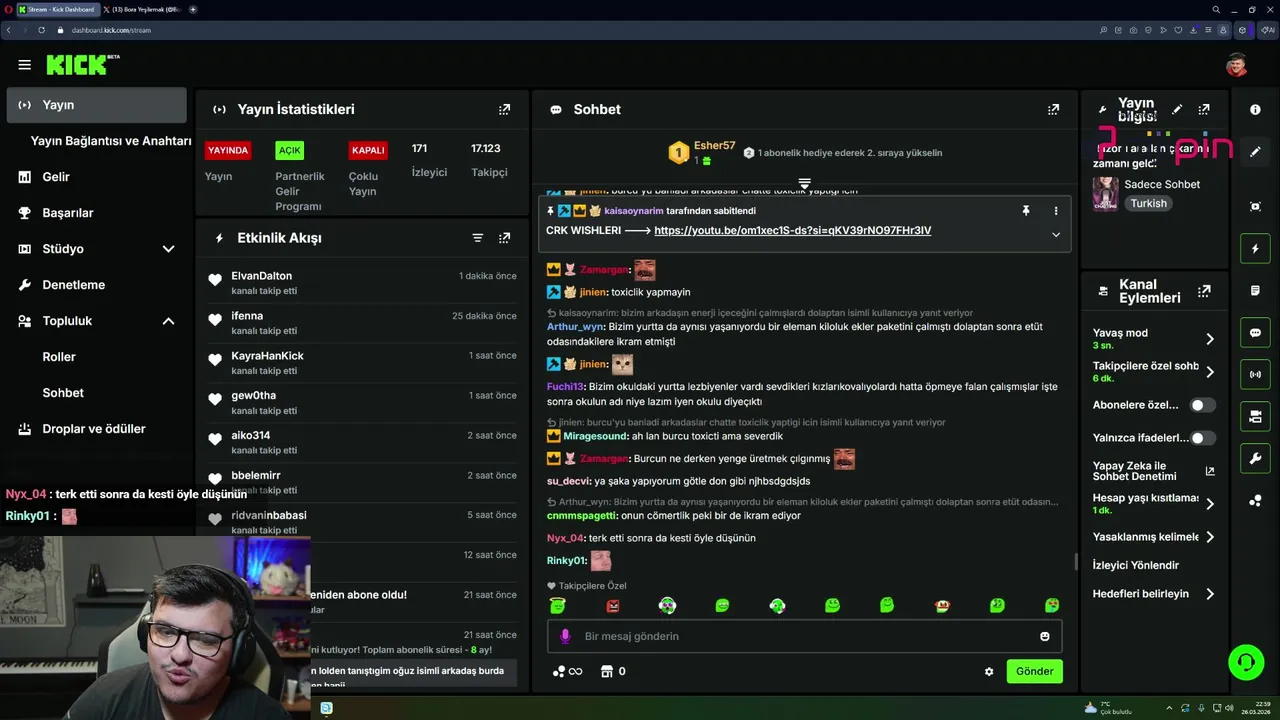The height and width of the screenshot is (720, 1280).
Task: Pop out the Kanal Eylemleri panel
Action: (x=1204, y=291)
